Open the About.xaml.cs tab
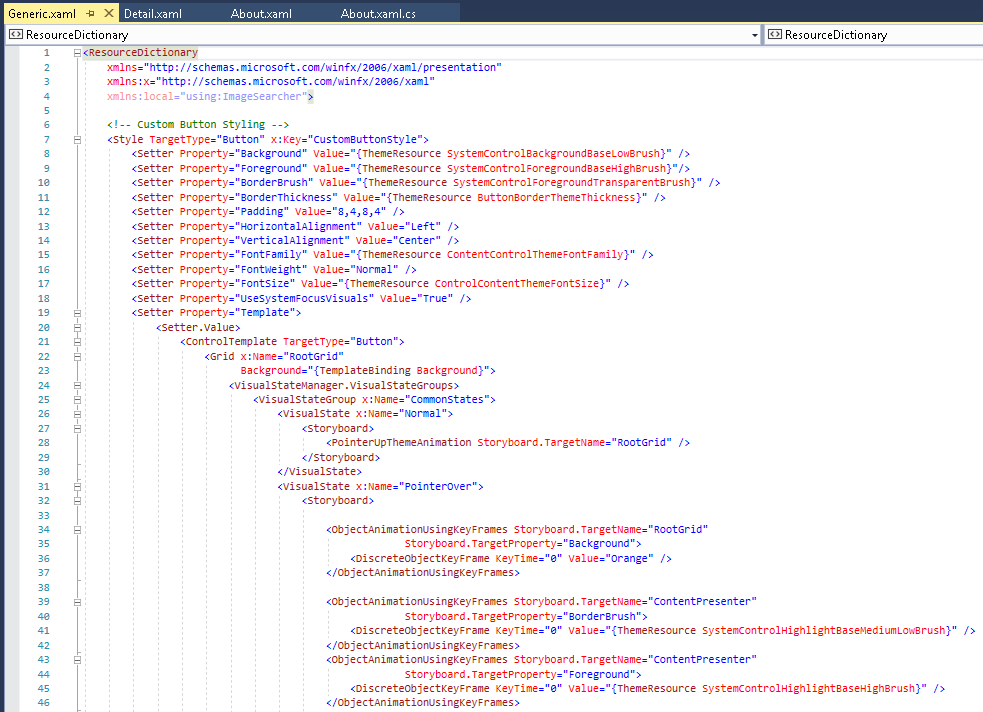The width and height of the screenshot is (983, 712). (378, 13)
